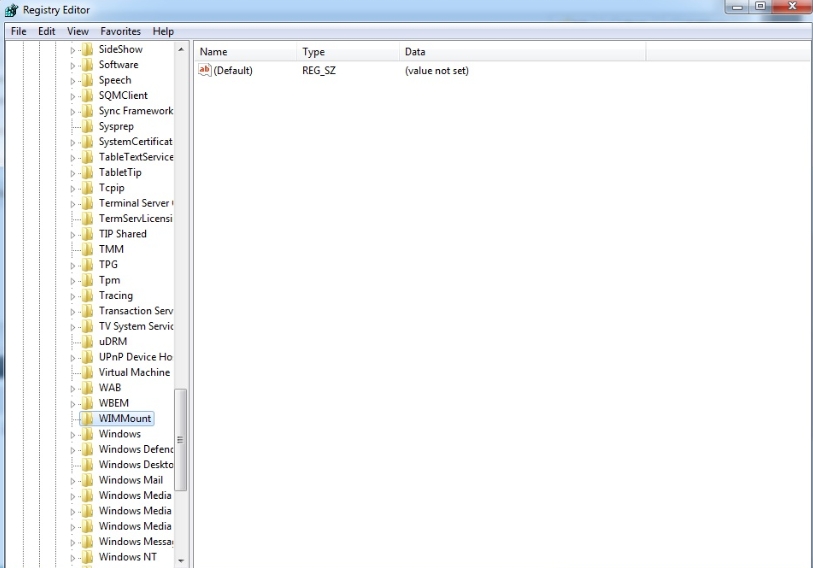Expand the Software key
Image resolution: width=813 pixels, height=568 pixels.
tap(73, 66)
